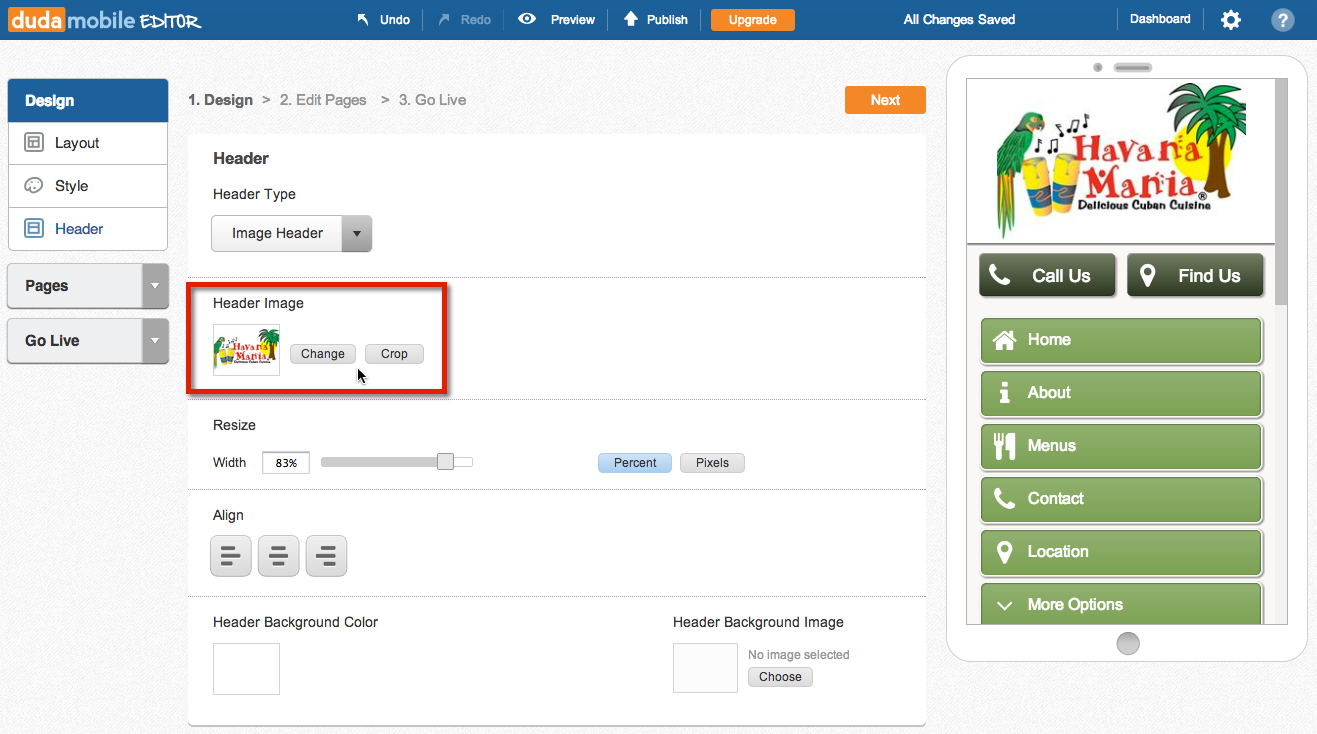Click the Go Live panel label
This screenshot has width=1317, height=734.
point(52,341)
